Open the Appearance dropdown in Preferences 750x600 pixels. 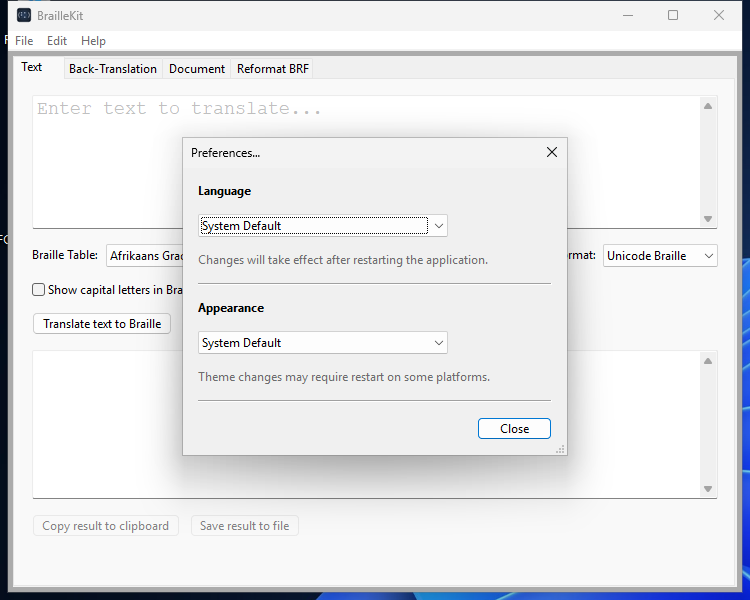click(x=323, y=343)
